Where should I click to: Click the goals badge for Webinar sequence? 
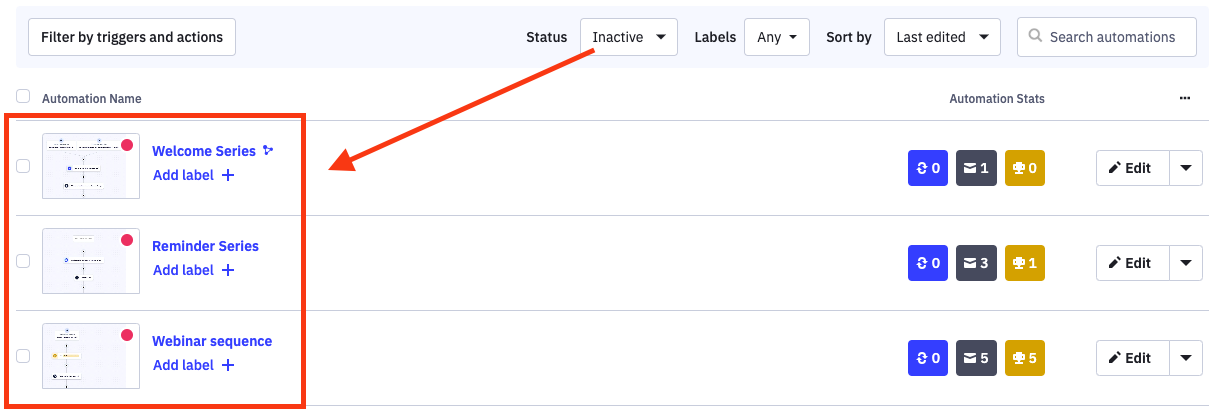(1024, 358)
